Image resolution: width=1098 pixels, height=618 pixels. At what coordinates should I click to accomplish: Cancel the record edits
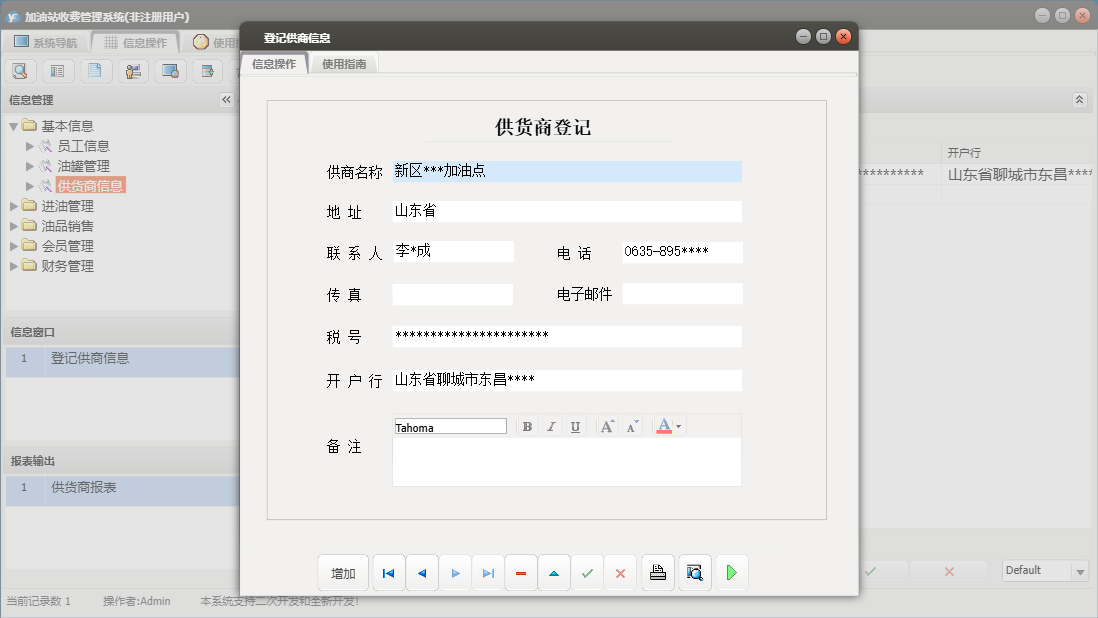tap(620, 572)
